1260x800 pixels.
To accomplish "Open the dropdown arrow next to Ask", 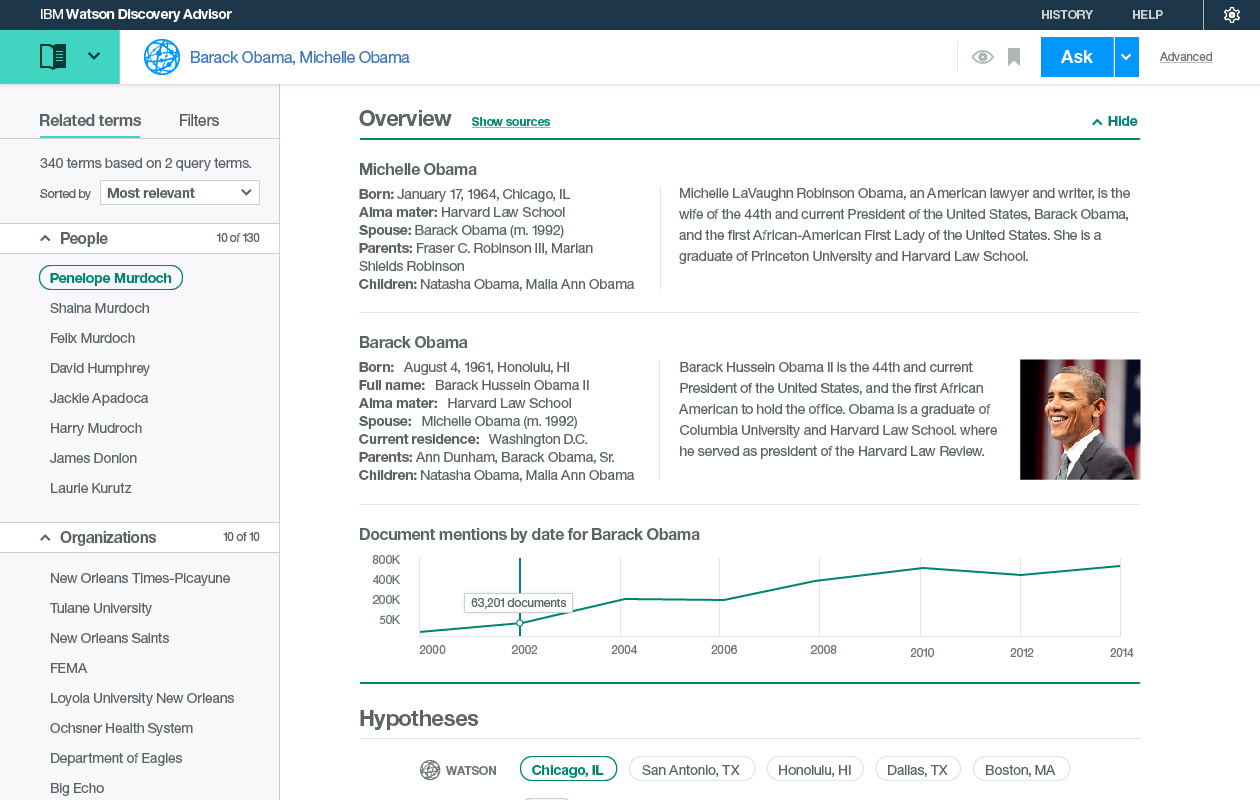I will [1126, 57].
